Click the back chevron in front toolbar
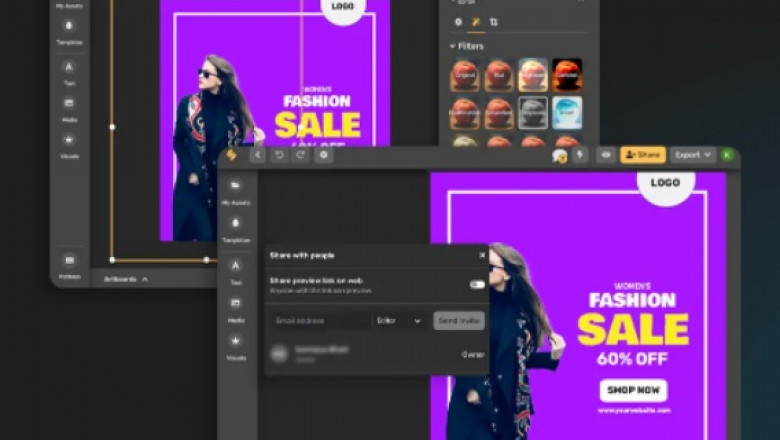780x440 pixels. tap(258, 155)
